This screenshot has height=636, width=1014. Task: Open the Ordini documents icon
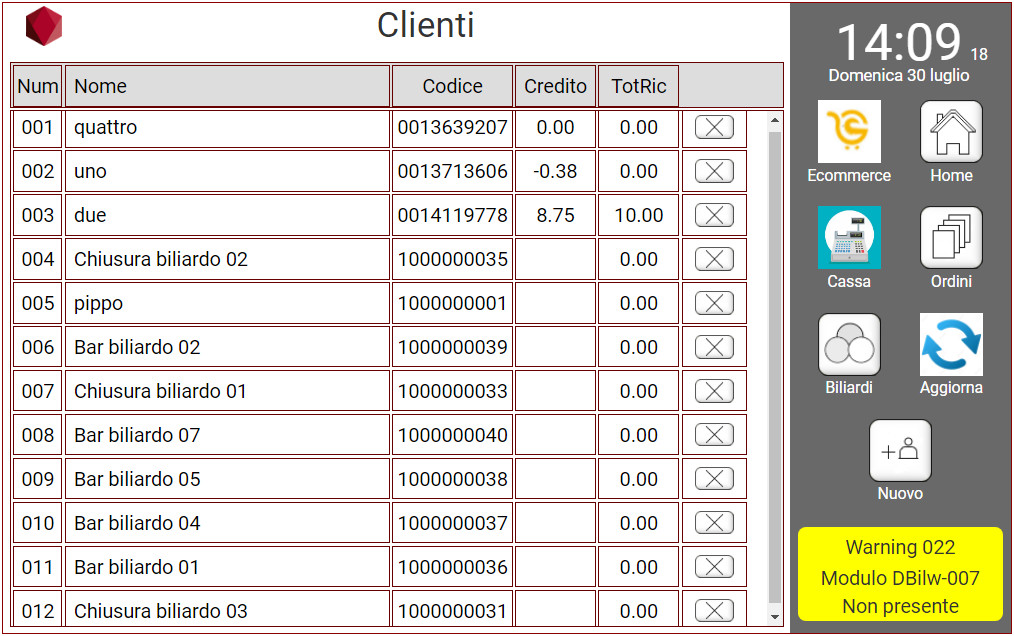click(x=951, y=238)
